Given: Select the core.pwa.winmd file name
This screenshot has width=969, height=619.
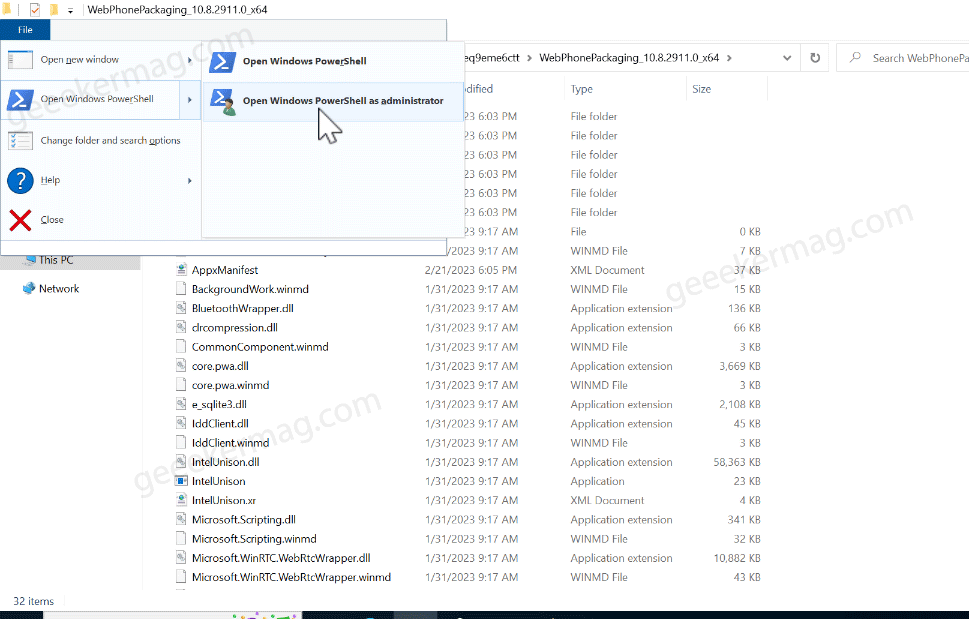Looking at the screenshot, I should click(x=231, y=385).
